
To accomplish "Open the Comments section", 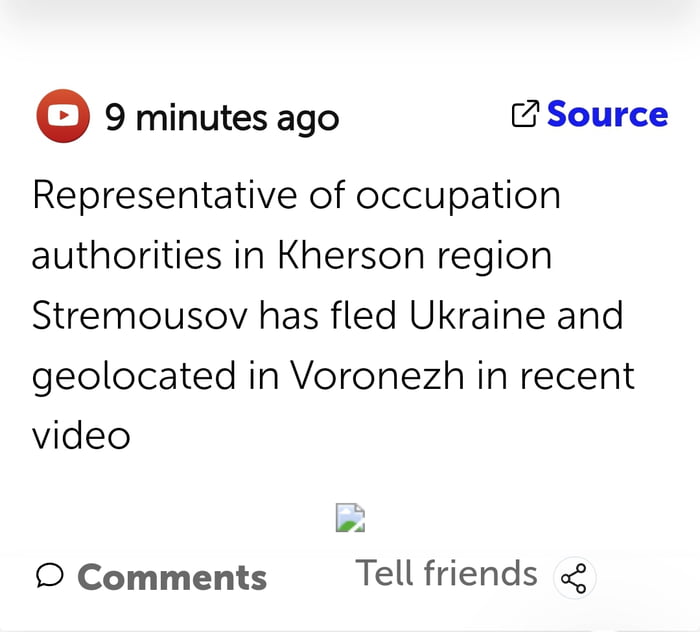I will [171, 577].
